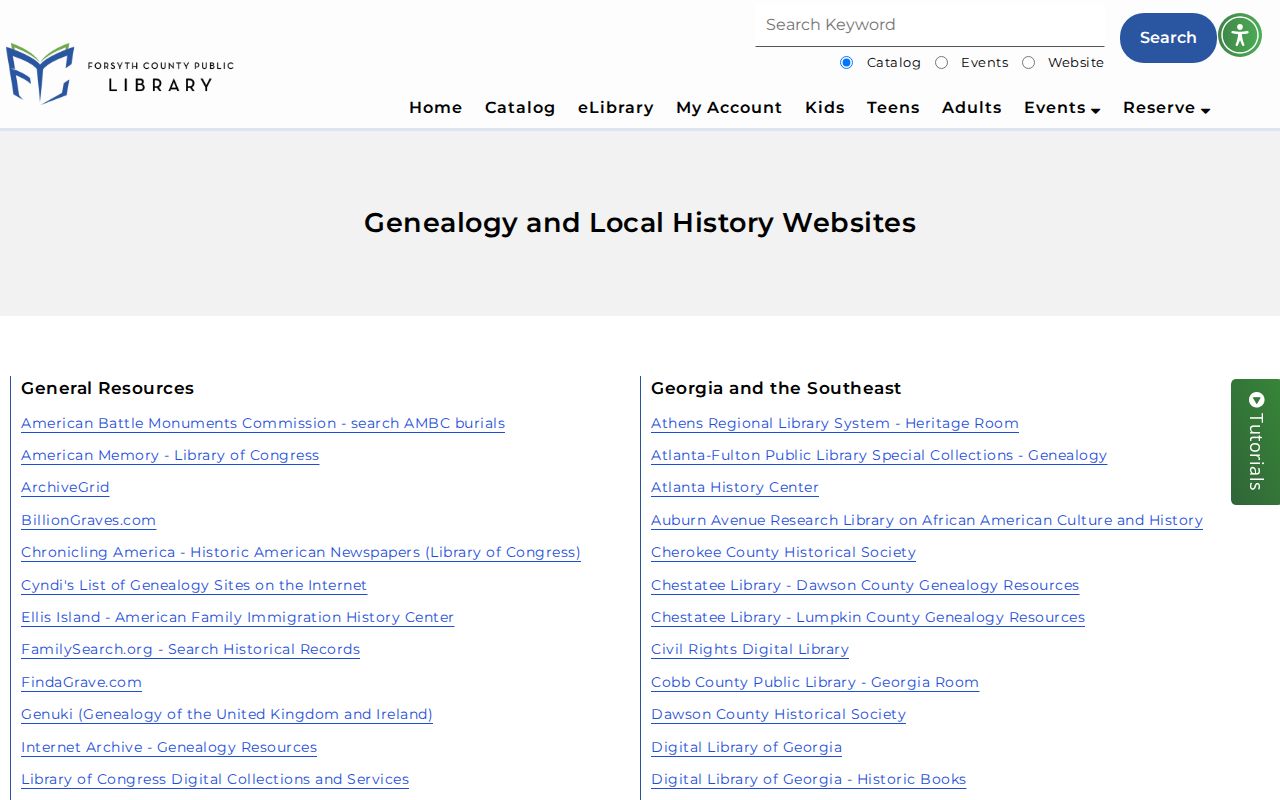Open the Genuki genealogy link

[227, 714]
